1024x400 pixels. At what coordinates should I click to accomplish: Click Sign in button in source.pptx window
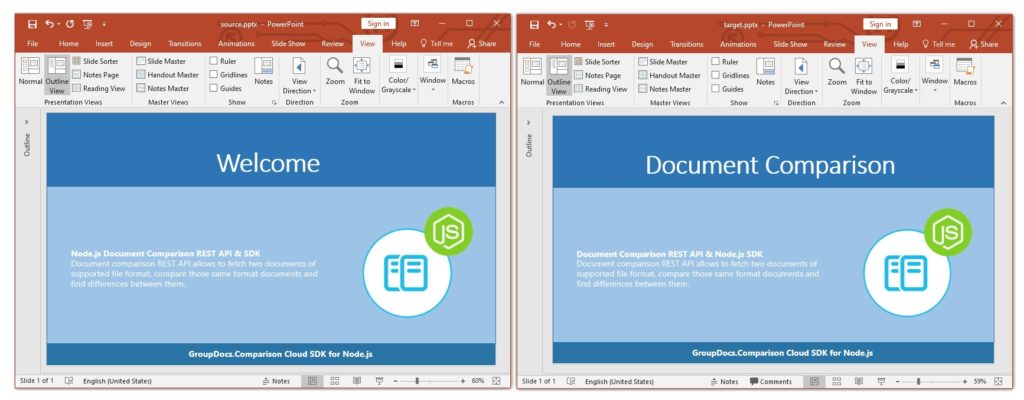[378, 23]
